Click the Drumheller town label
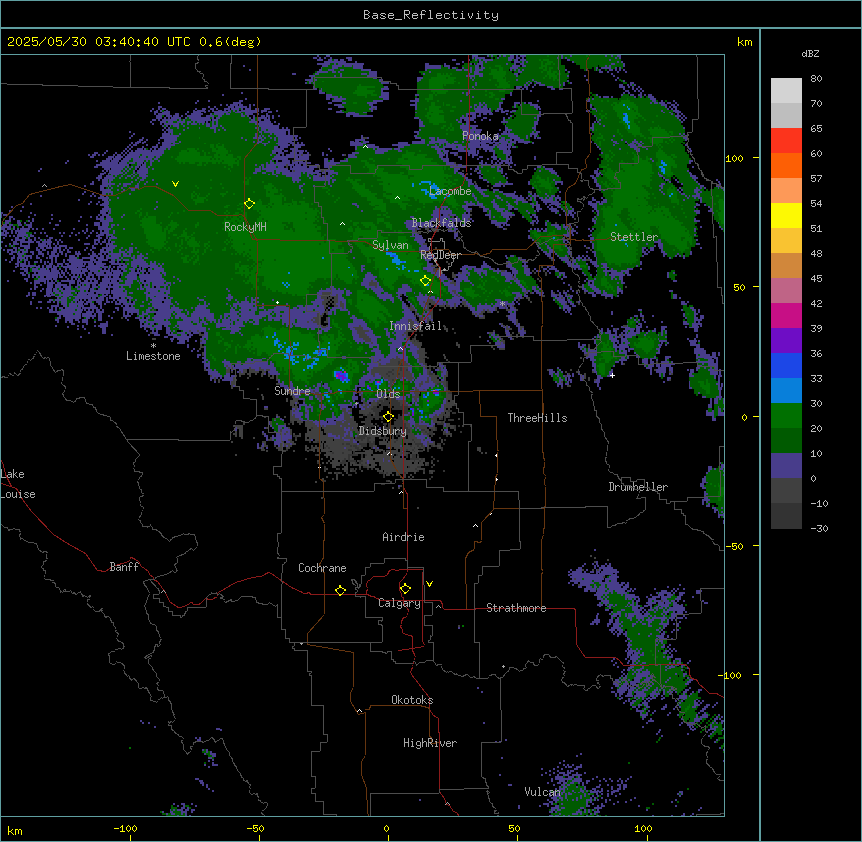 [x=638, y=487]
